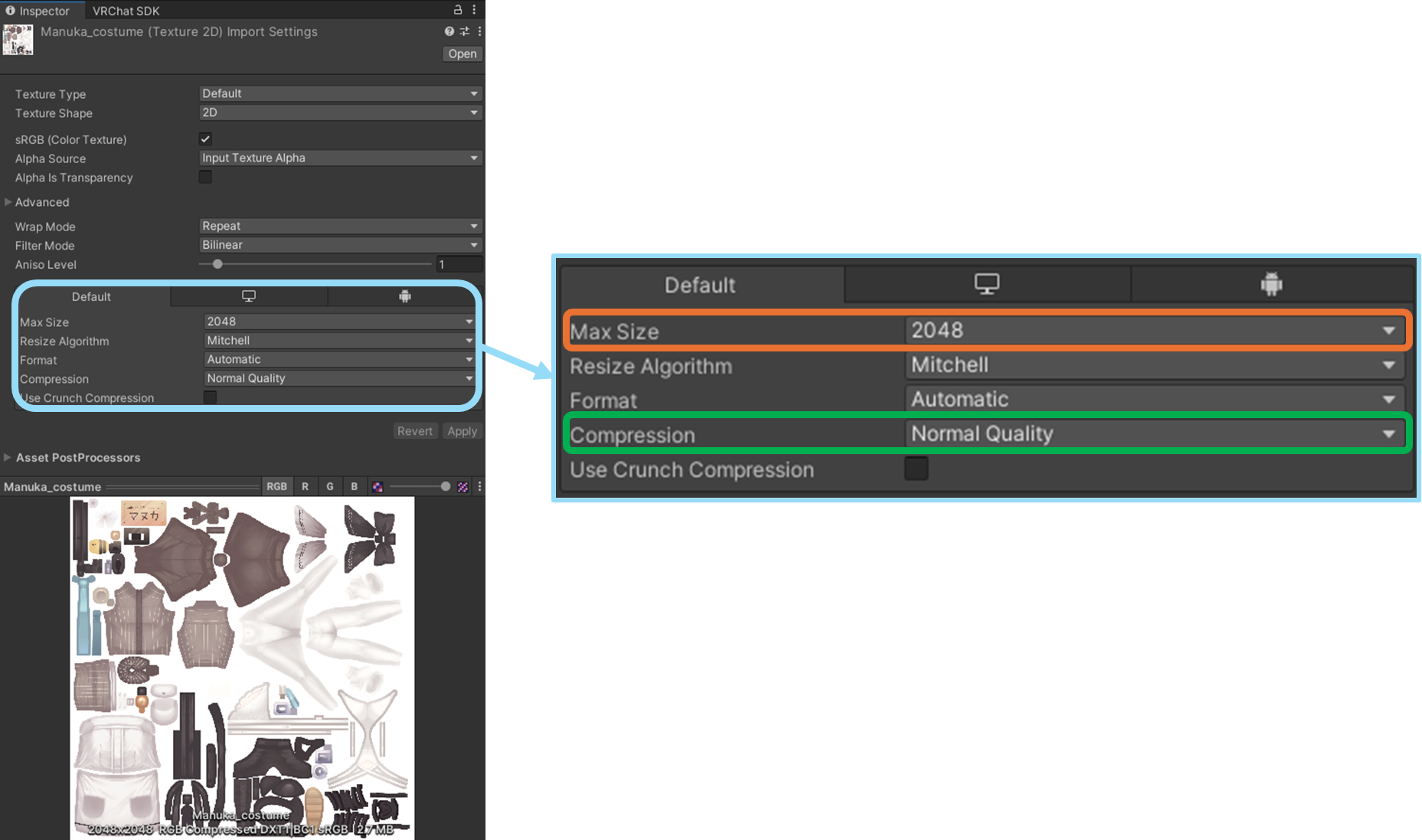Click the Open button
The image size is (1422, 840).
pos(462,54)
